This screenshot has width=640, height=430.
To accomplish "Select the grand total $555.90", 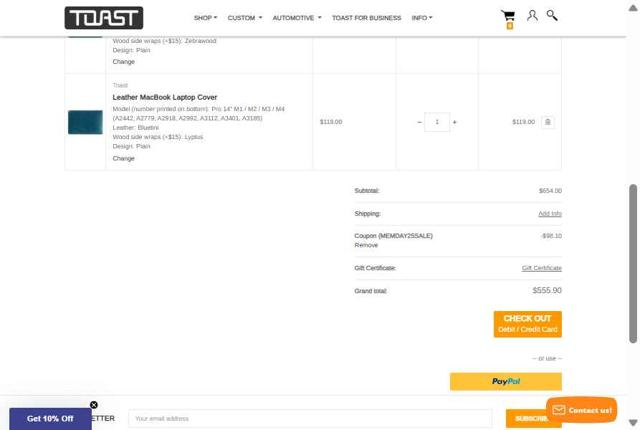I will (547, 290).
